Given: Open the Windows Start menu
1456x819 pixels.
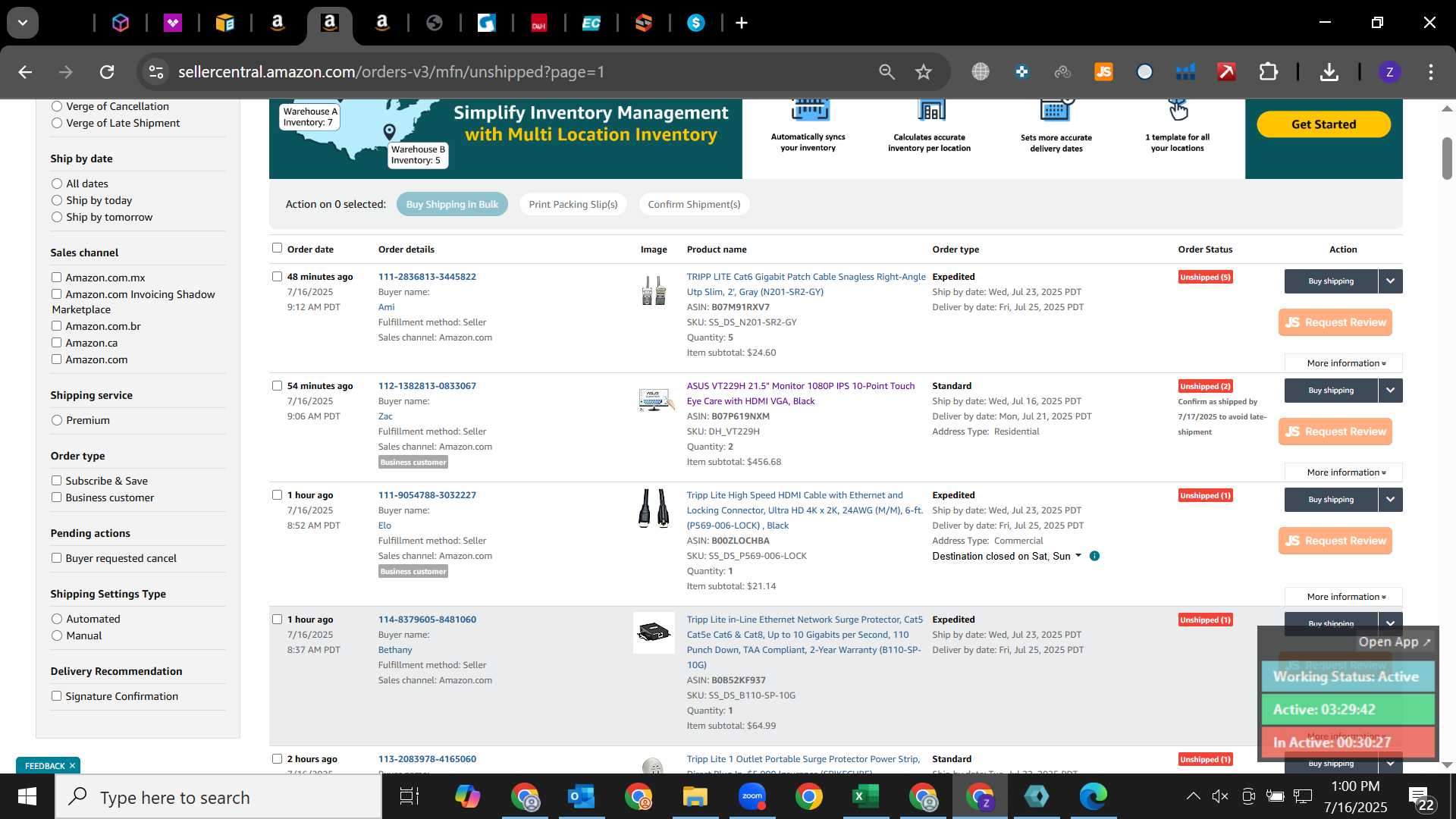Looking at the screenshot, I should [x=27, y=797].
